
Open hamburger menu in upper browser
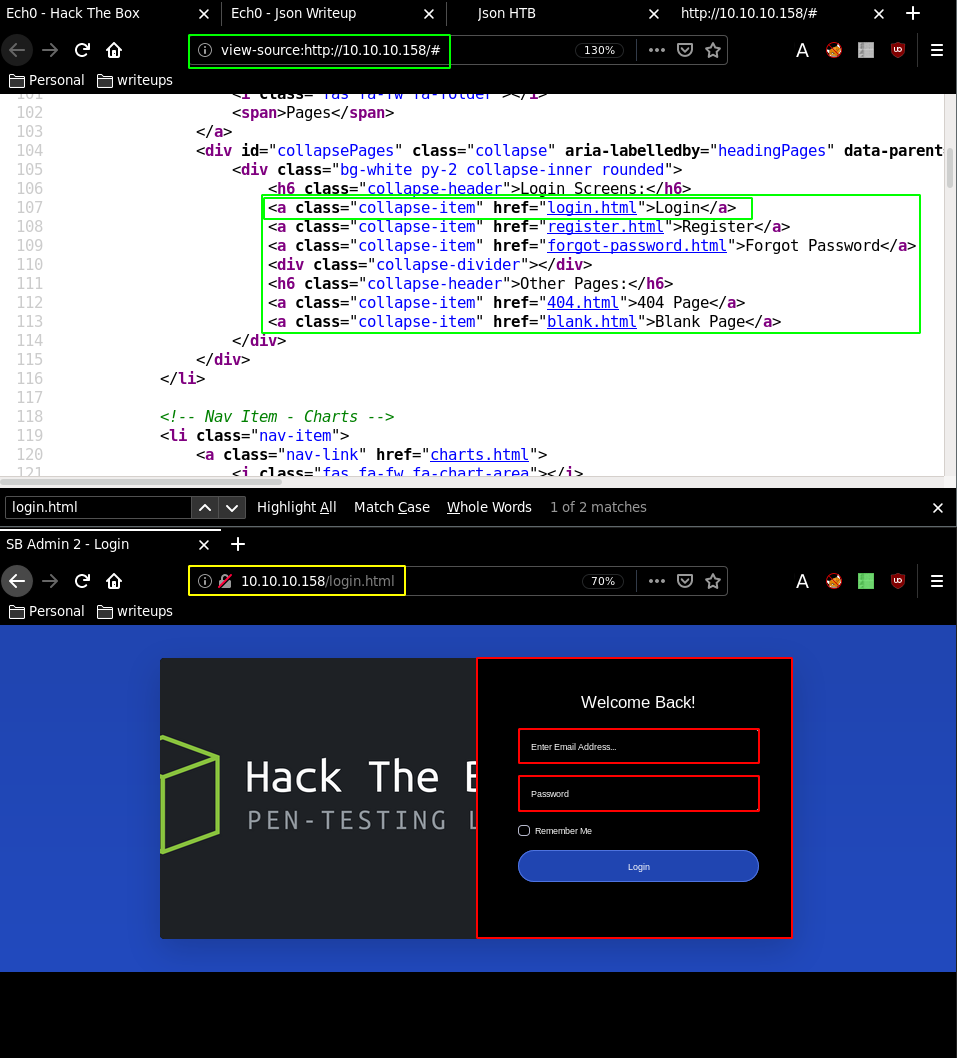937,50
